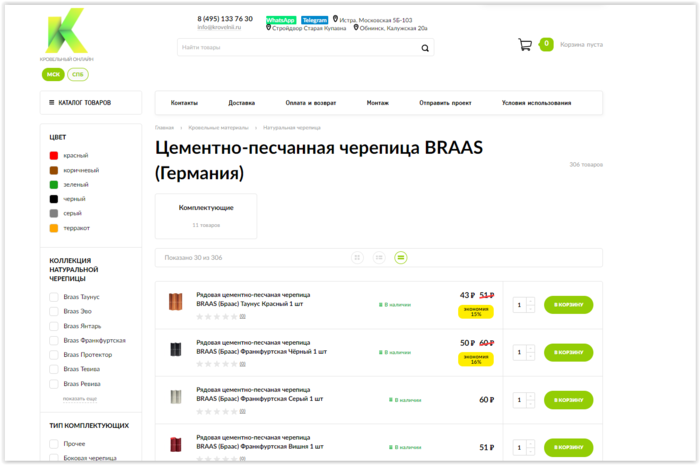The image size is (700, 465).
Task: Open the Доставка menu item
Action: pyautogui.click(x=242, y=103)
